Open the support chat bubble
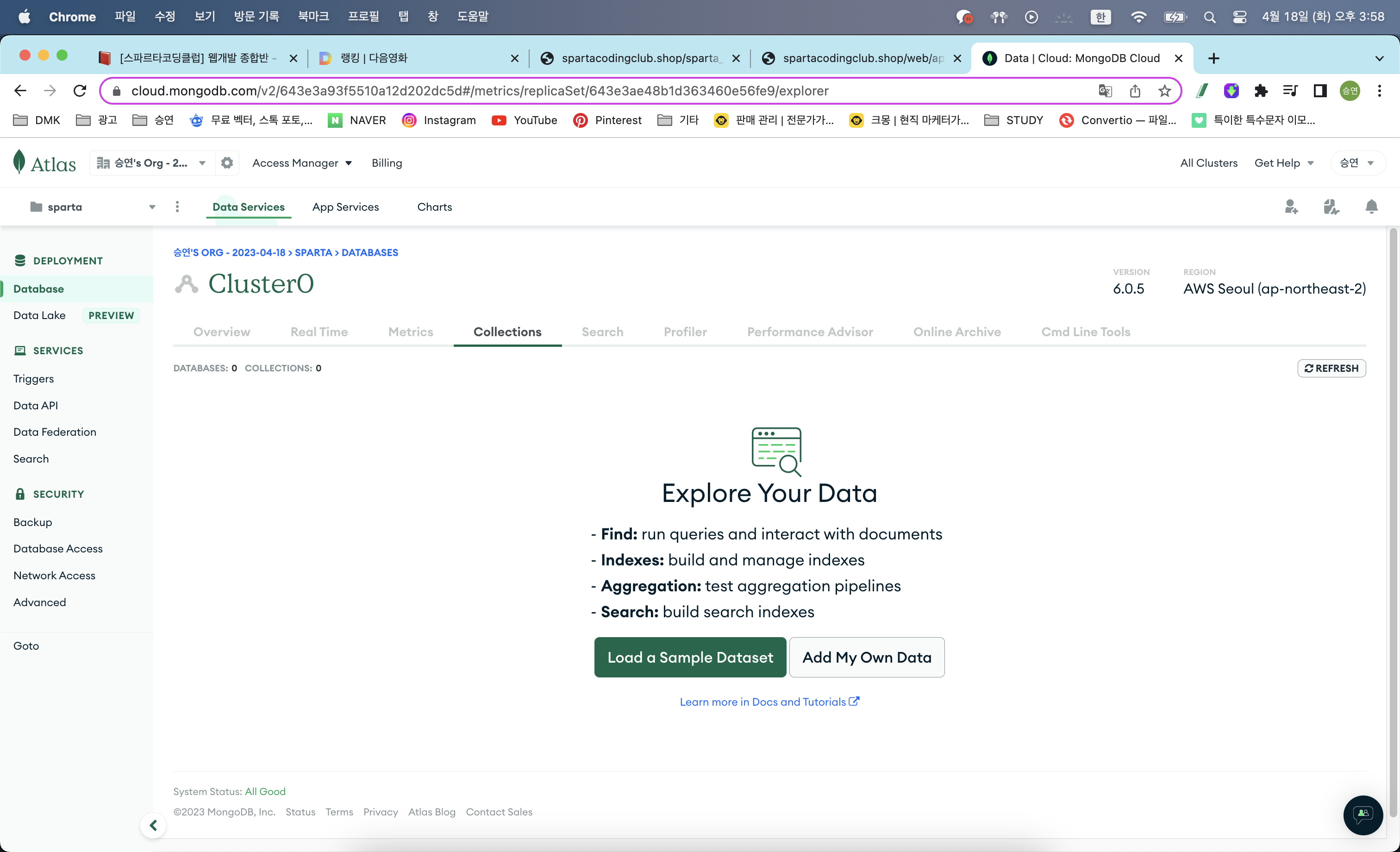 coord(1363,815)
